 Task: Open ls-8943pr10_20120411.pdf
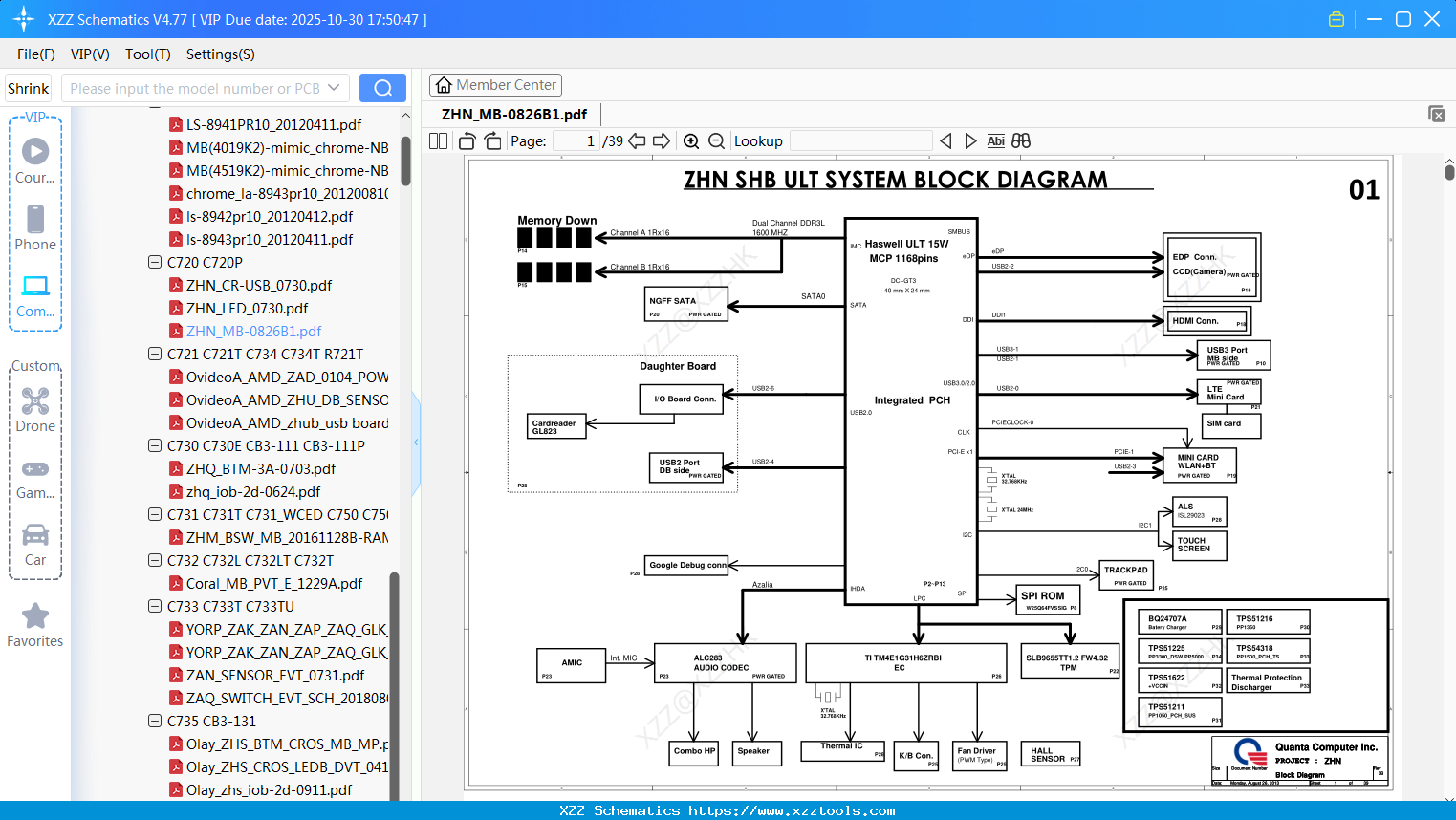(x=270, y=239)
